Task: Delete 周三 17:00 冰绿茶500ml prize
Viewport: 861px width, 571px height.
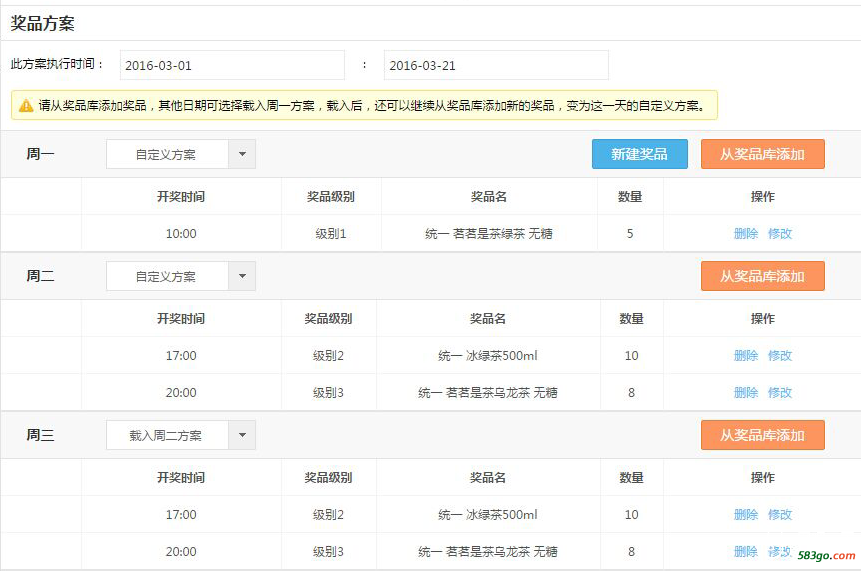Action: (x=746, y=514)
